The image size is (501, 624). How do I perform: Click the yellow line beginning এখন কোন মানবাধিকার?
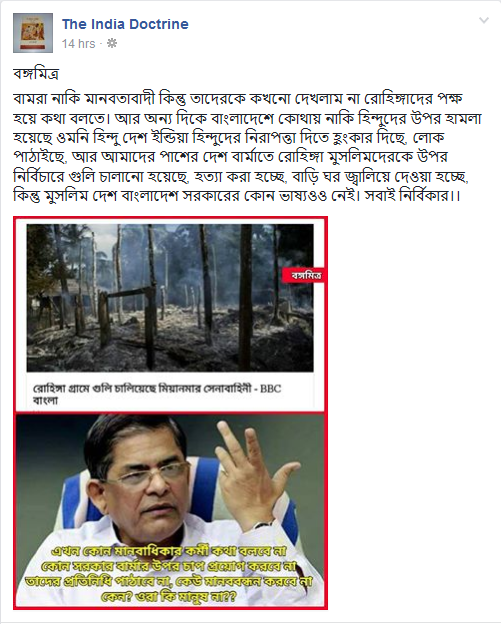(x=169, y=552)
